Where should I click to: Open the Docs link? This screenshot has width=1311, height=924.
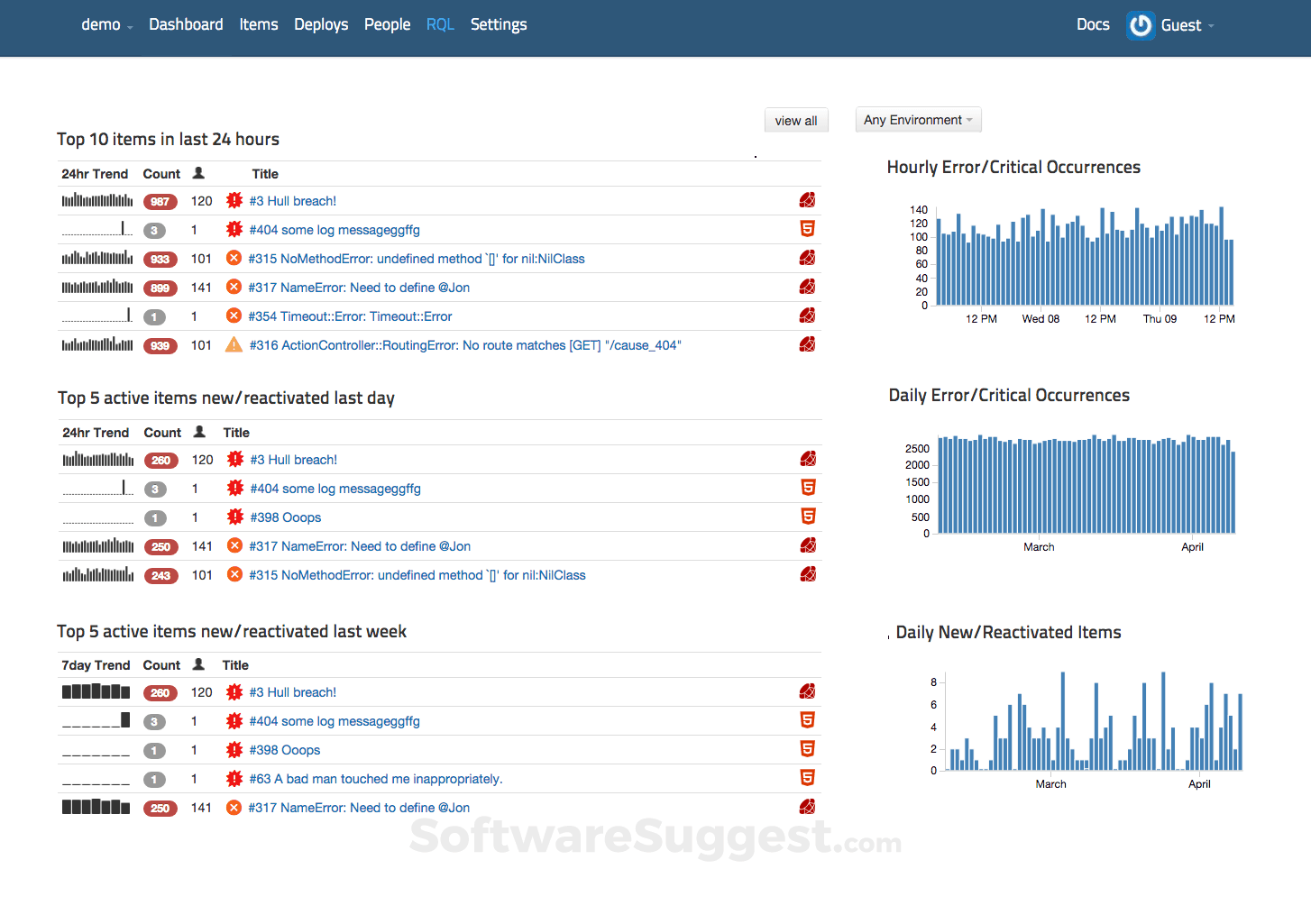tap(1093, 25)
